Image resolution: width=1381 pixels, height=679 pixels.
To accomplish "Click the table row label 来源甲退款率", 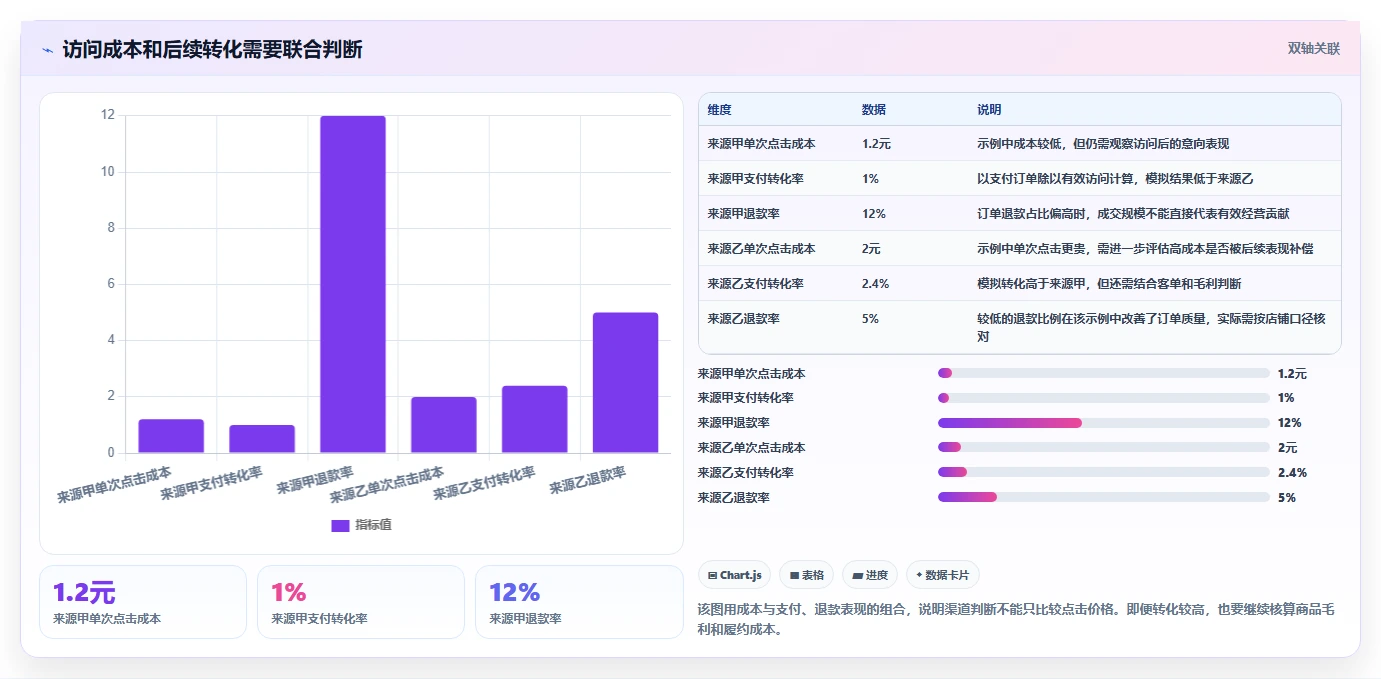I will pos(743,214).
